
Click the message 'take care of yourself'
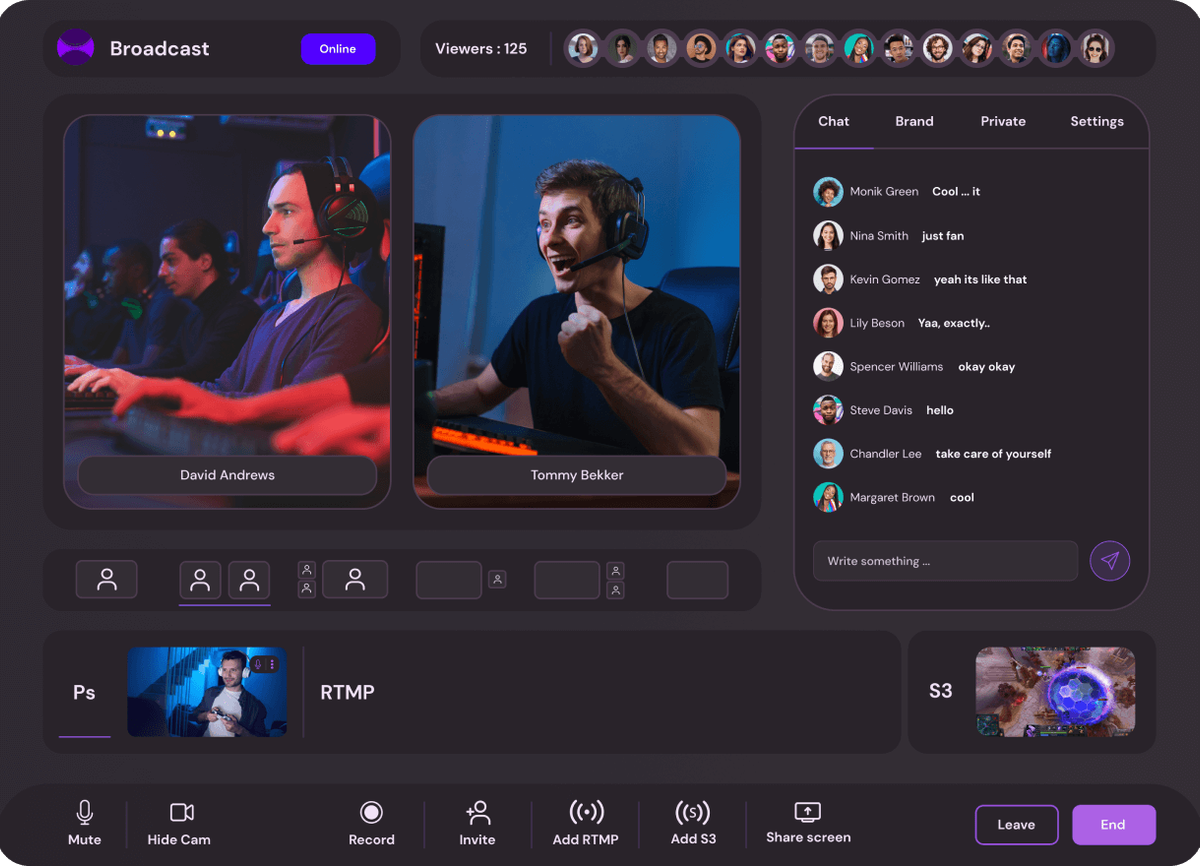click(x=993, y=453)
